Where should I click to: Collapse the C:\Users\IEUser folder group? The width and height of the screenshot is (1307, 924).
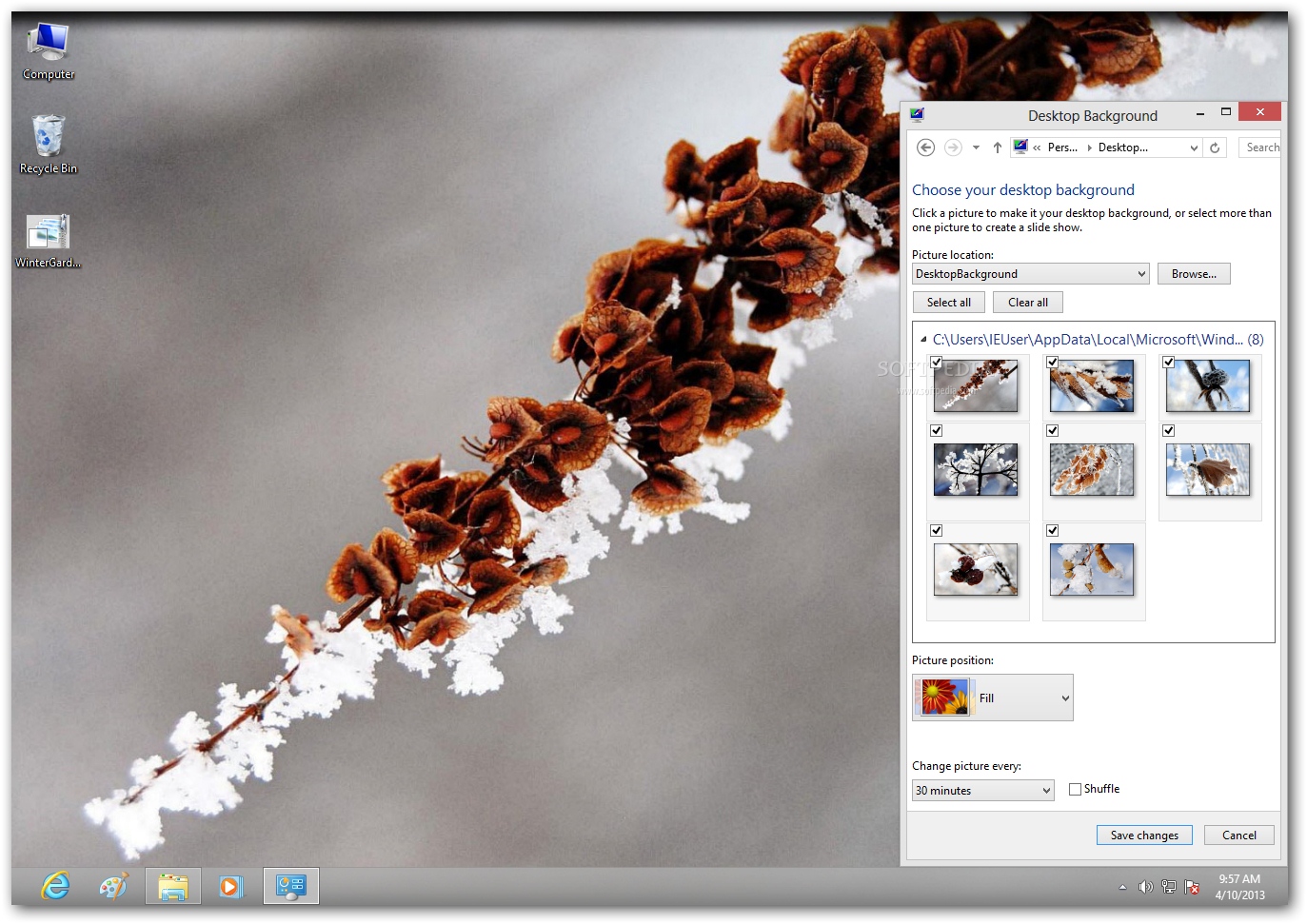pos(923,340)
